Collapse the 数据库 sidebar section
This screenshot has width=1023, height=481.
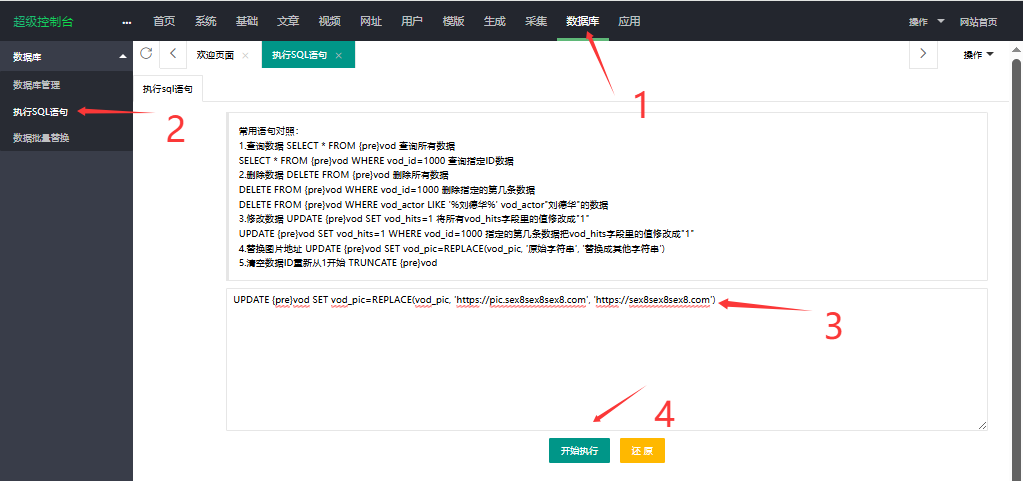123,57
